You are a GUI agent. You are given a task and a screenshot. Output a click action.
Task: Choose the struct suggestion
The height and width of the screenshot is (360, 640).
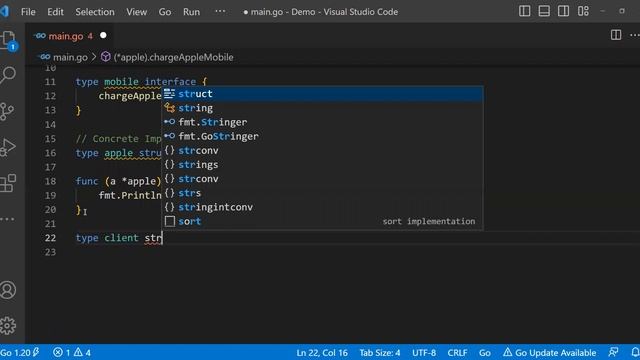(322, 94)
